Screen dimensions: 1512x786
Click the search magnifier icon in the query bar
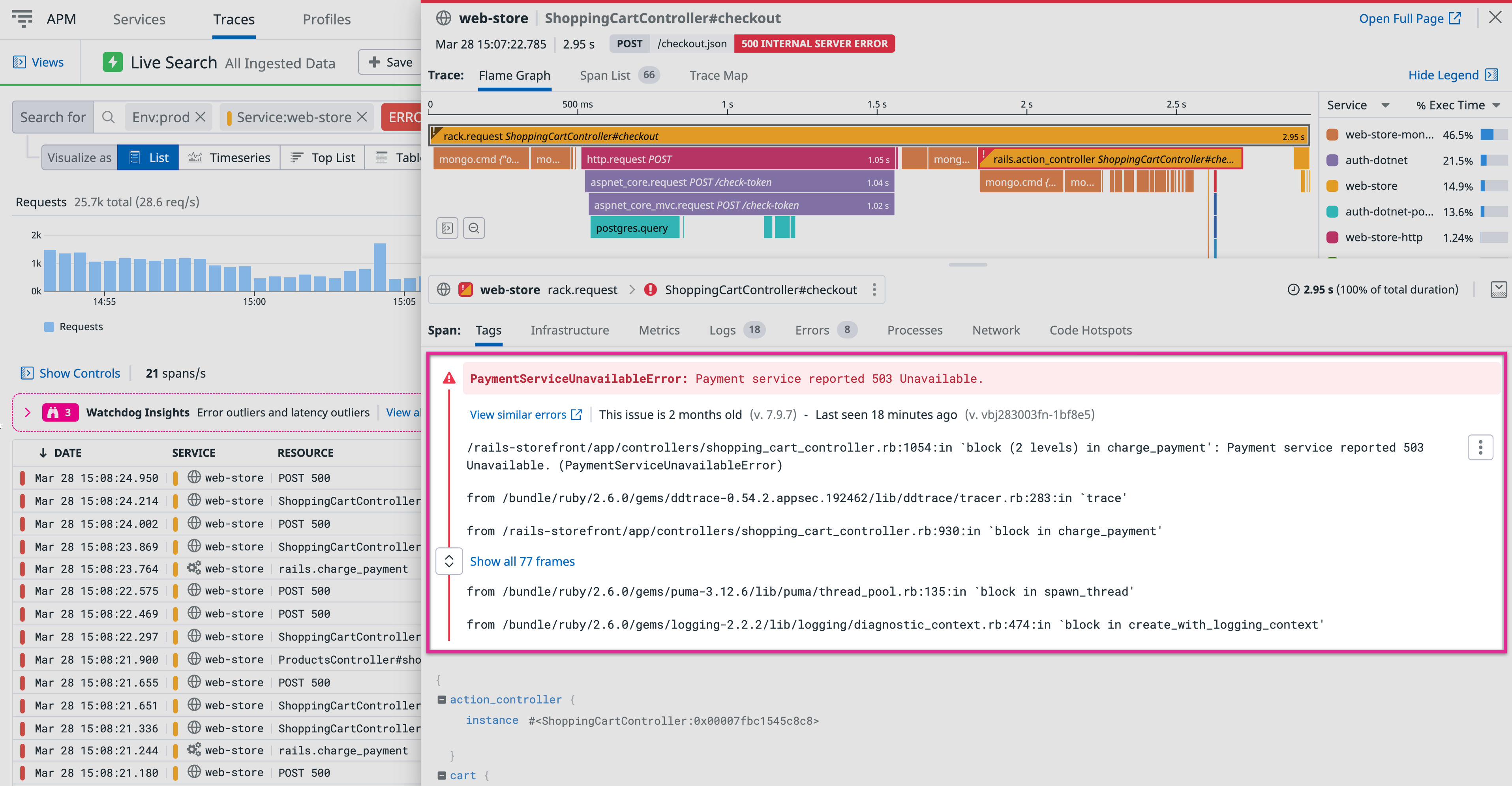coord(108,117)
